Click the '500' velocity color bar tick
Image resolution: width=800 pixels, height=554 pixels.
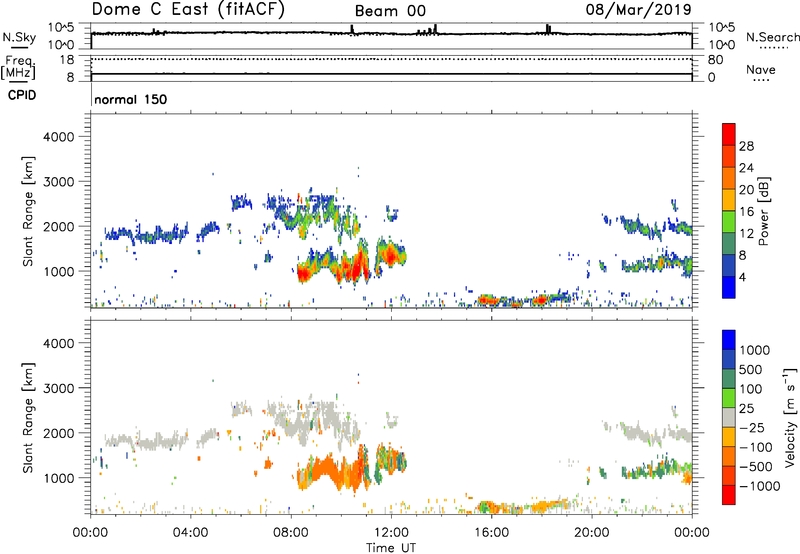pos(751,370)
